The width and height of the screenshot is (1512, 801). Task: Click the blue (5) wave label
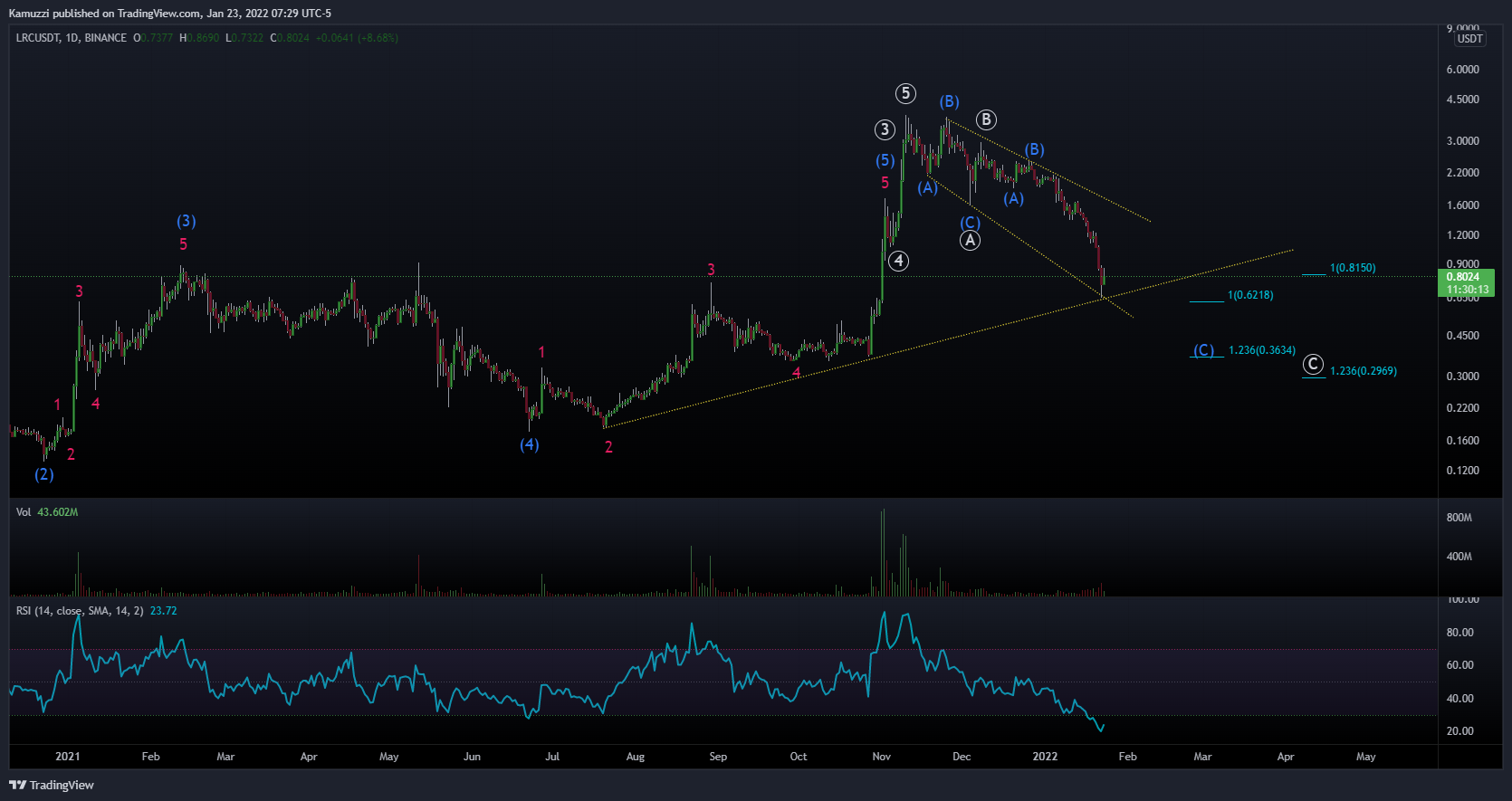point(885,160)
